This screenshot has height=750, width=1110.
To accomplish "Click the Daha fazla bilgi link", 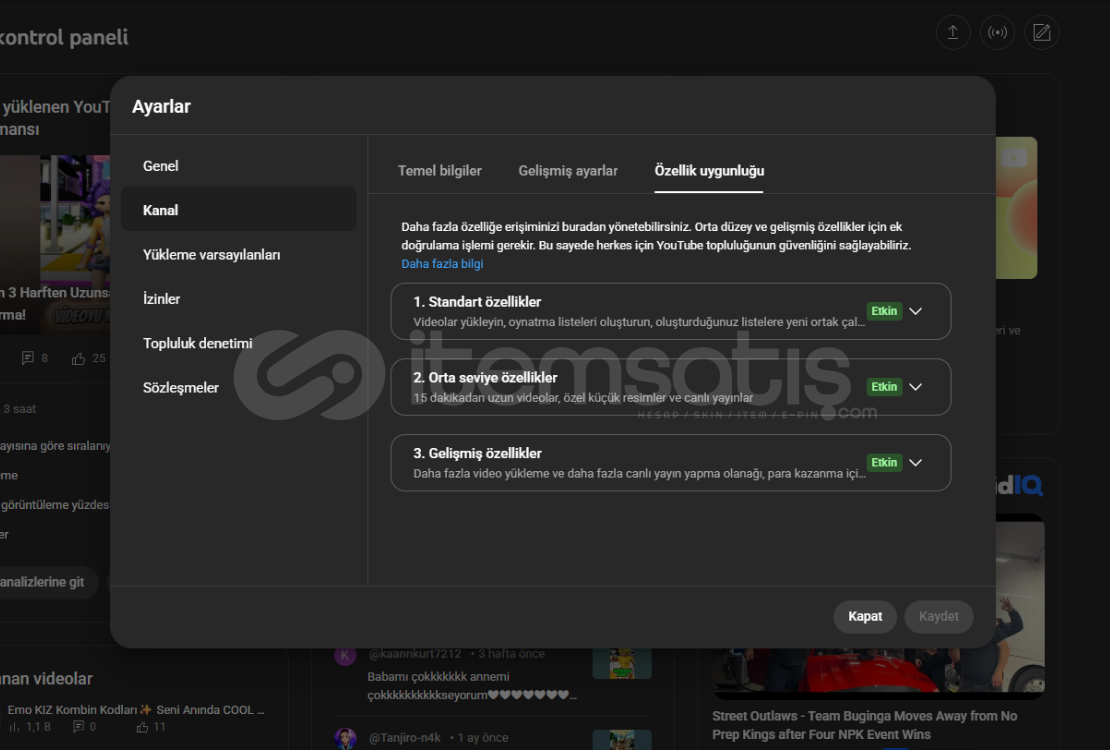I will pos(442,264).
